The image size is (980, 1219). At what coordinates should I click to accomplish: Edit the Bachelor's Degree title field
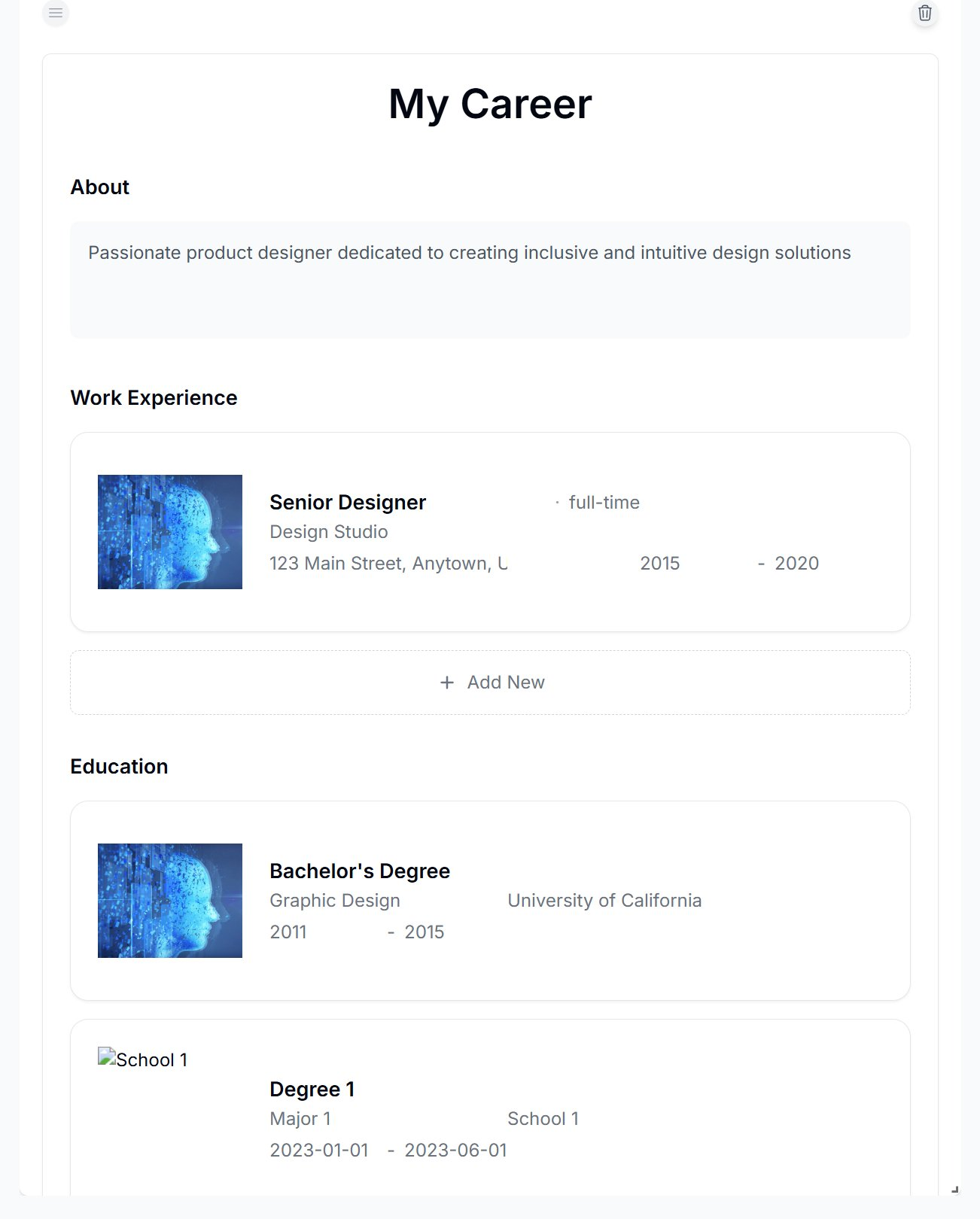click(x=360, y=871)
